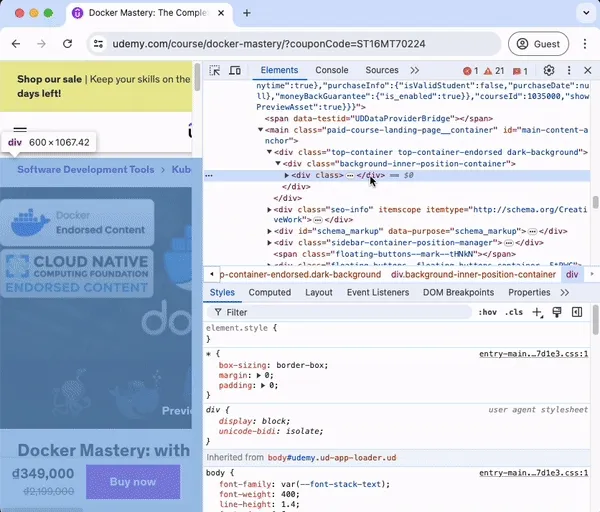Screen dimensions: 600x512
Task: Close the Docker Mastery tab
Action: 221,13
